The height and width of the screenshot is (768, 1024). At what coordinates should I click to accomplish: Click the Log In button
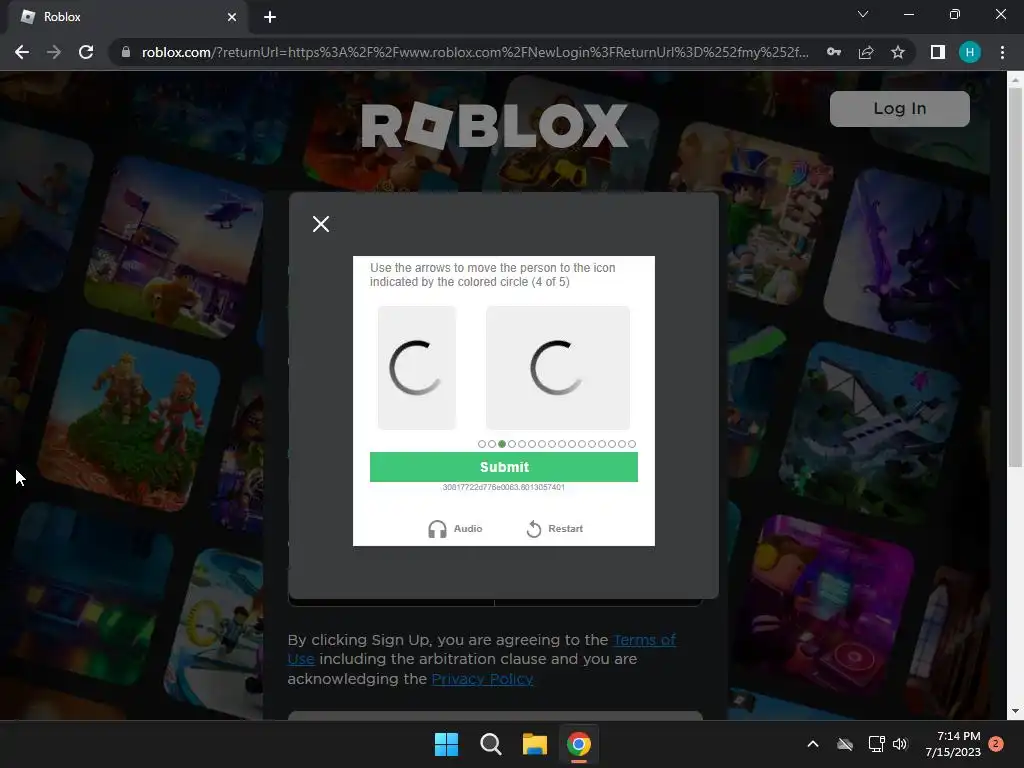899,108
